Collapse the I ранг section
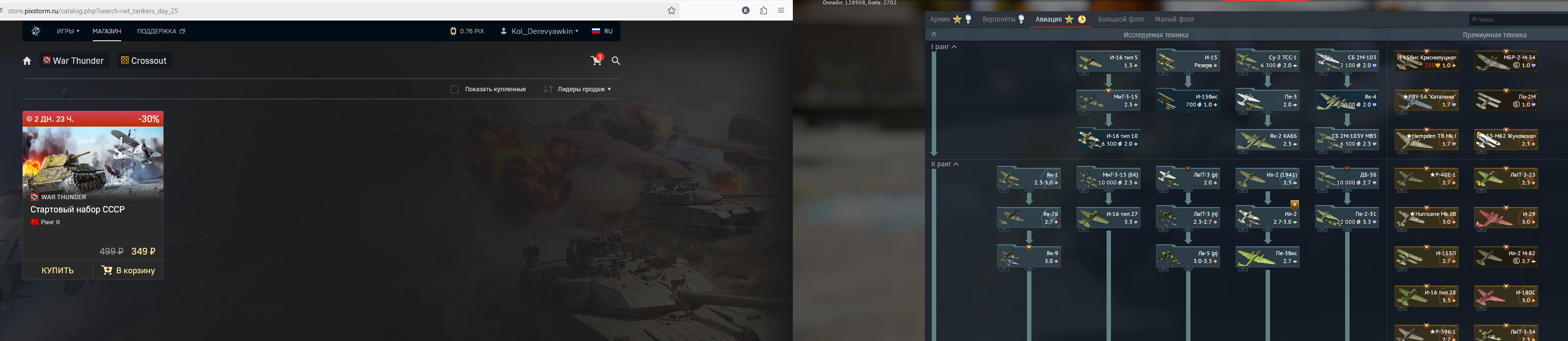This screenshot has width=1568, height=341. pyautogui.click(x=944, y=47)
